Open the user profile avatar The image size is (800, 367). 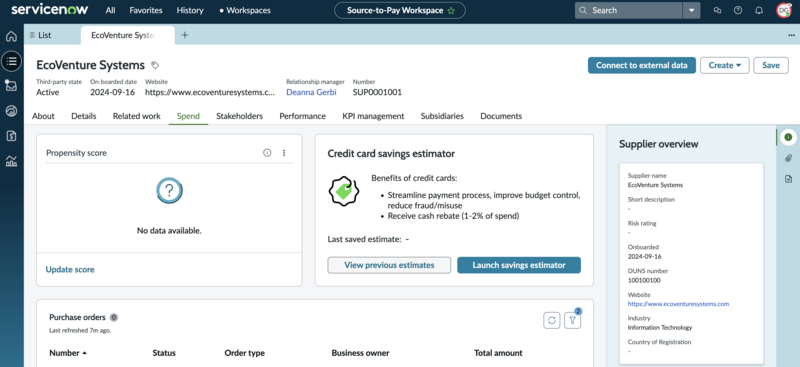tap(784, 10)
